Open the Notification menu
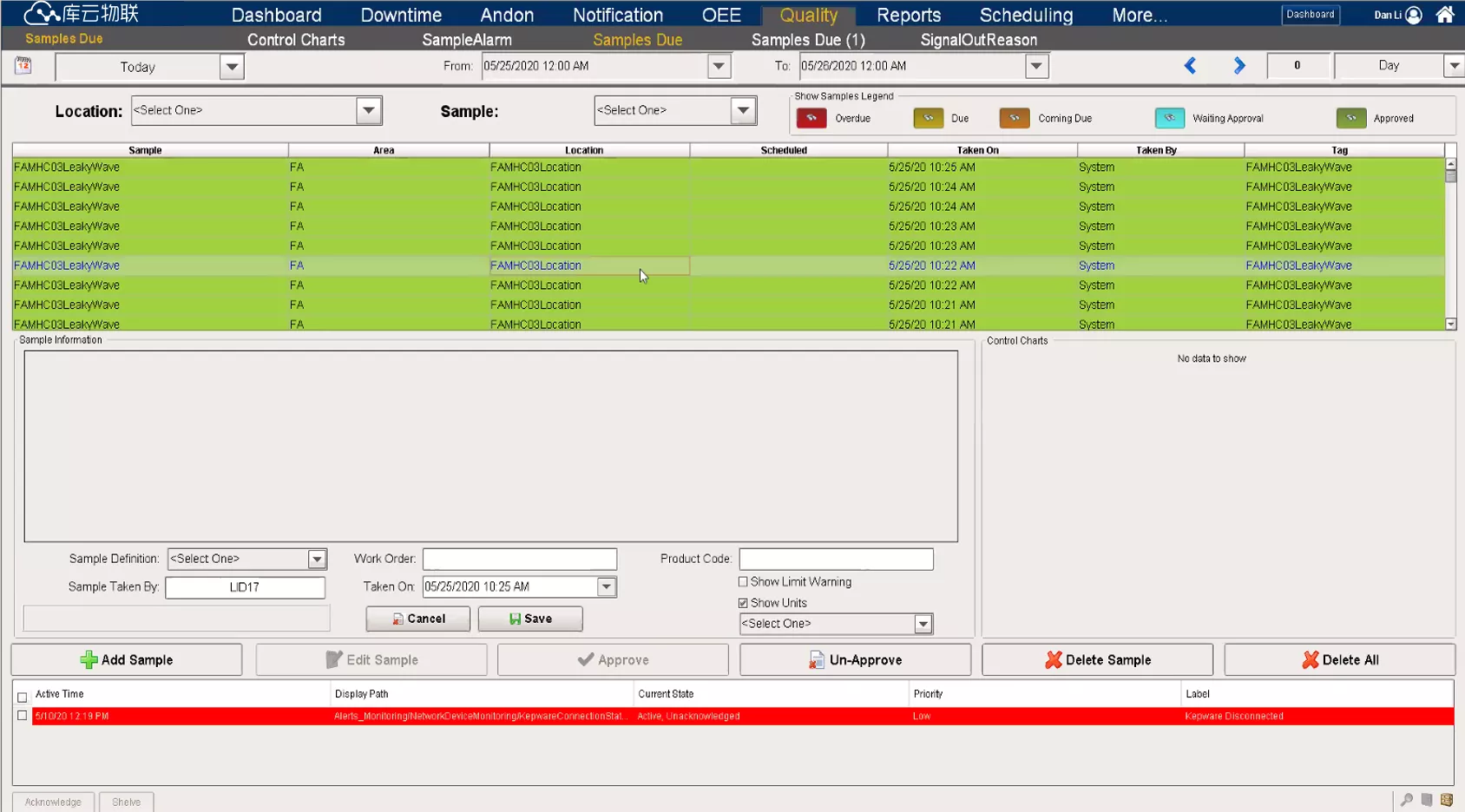The image size is (1465, 812). tap(618, 15)
